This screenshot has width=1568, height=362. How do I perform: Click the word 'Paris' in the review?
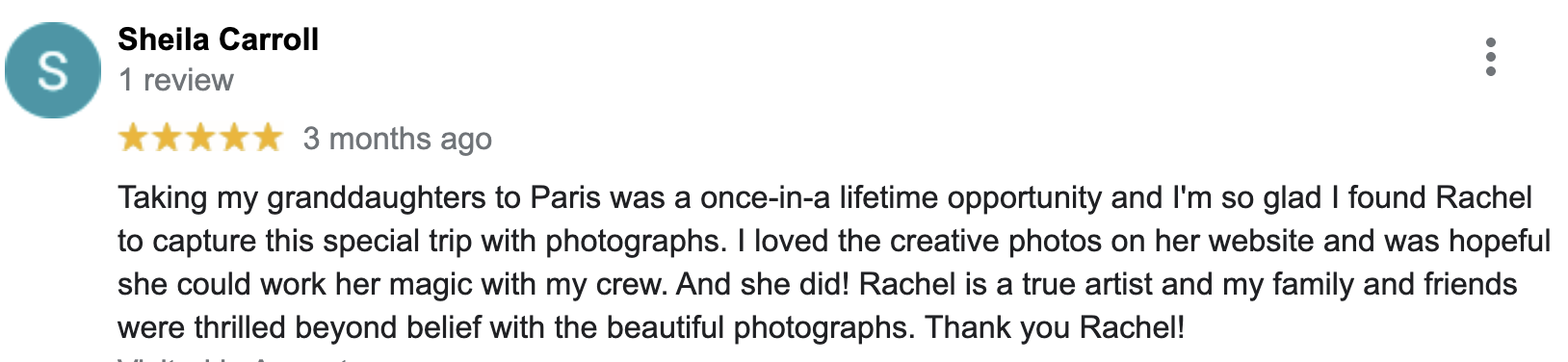[x=565, y=197]
